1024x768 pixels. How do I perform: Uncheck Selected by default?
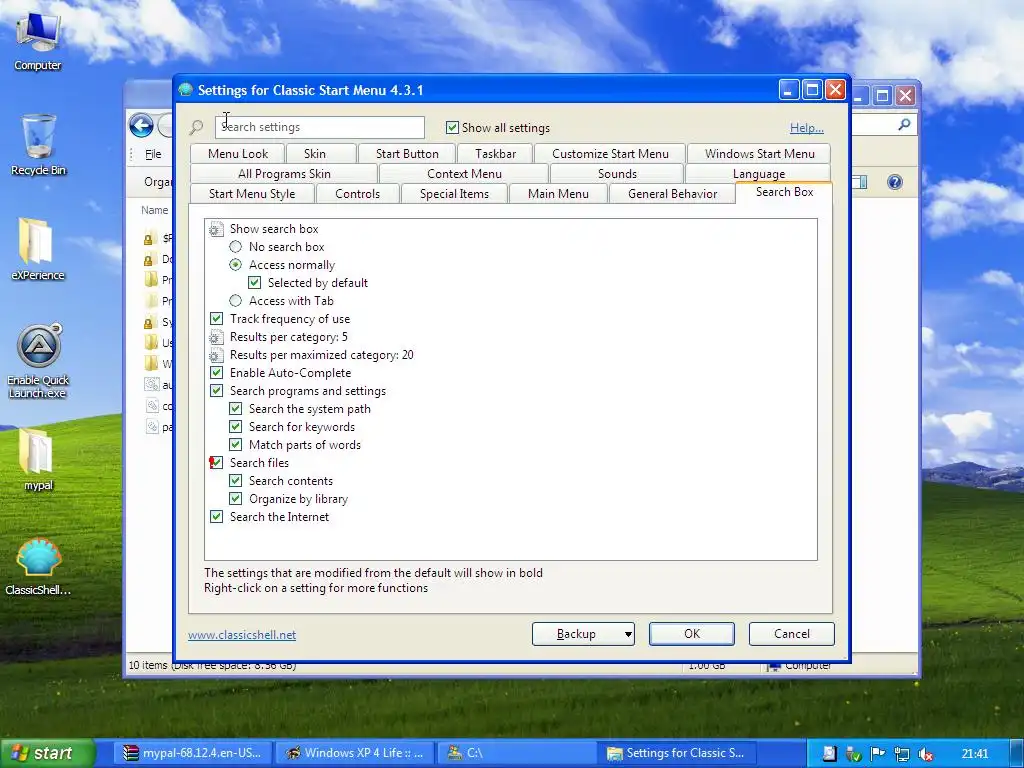[x=255, y=283]
